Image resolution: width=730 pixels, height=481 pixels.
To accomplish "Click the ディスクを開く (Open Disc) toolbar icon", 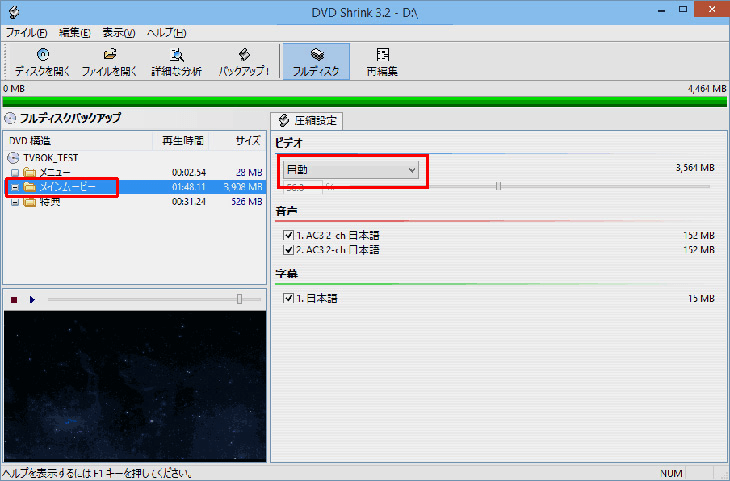I will coord(43,55).
